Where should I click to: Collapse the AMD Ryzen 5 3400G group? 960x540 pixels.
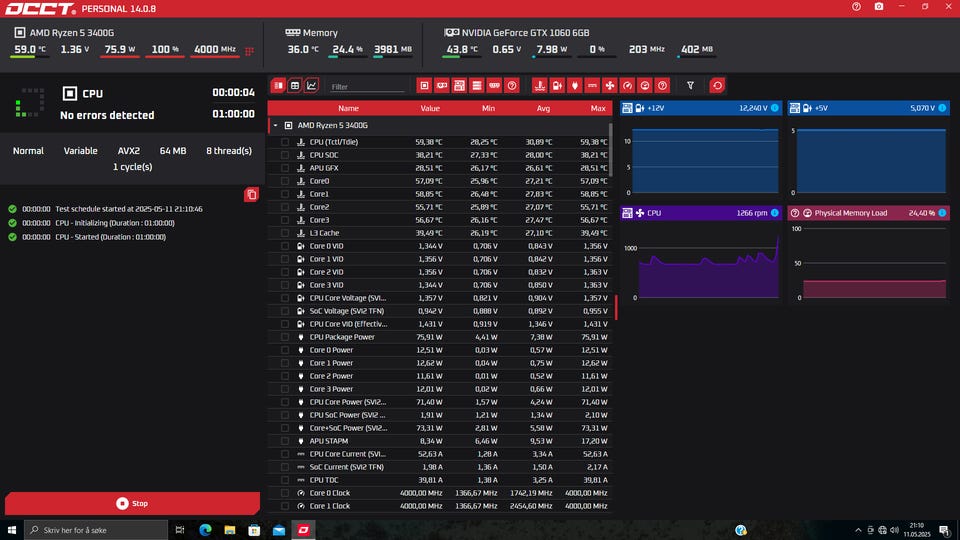click(276, 126)
